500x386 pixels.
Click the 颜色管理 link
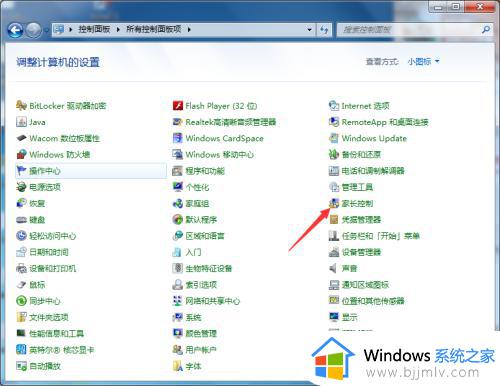coord(201,333)
